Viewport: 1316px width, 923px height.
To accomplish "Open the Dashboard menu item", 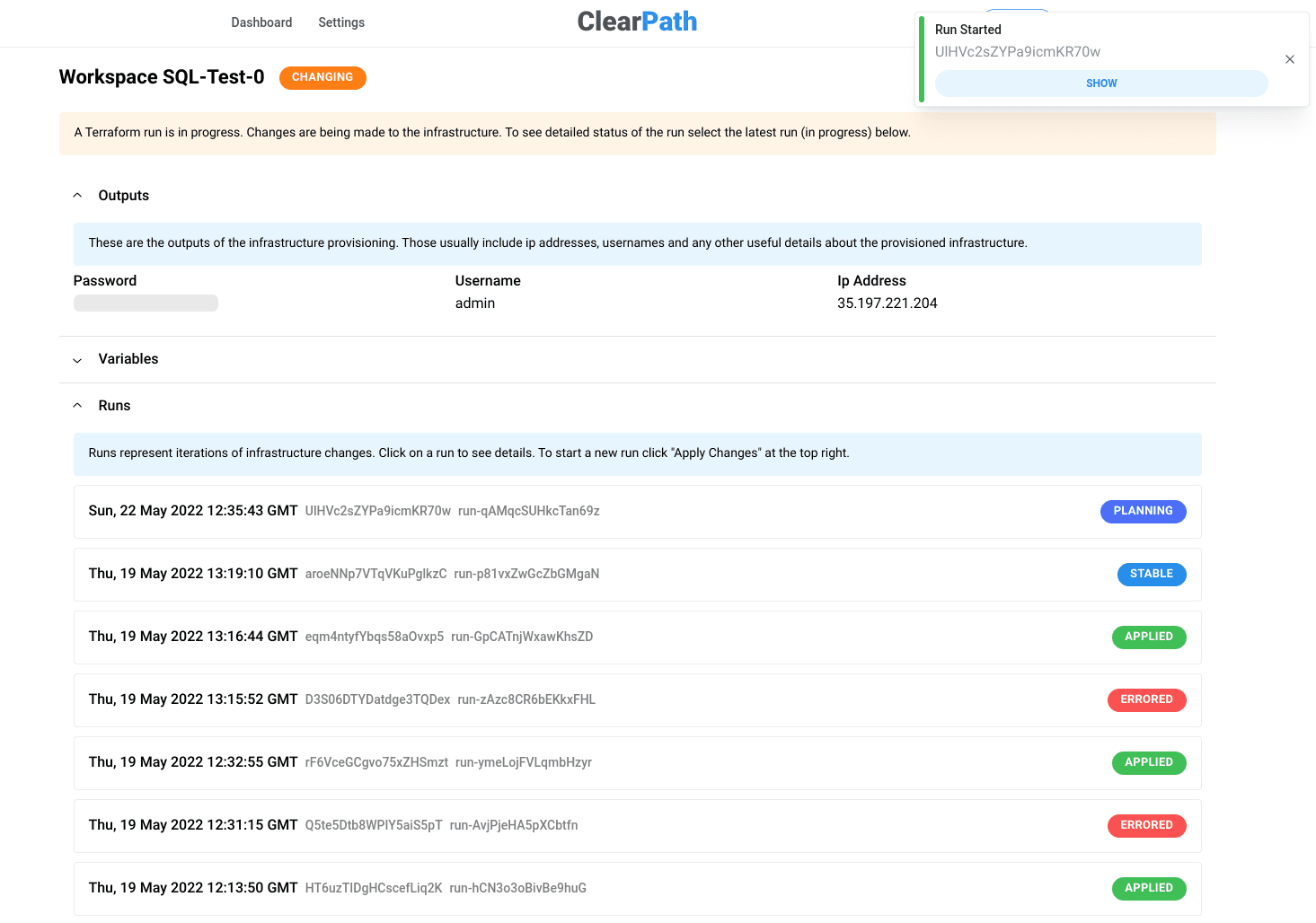I will pos(261,22).
